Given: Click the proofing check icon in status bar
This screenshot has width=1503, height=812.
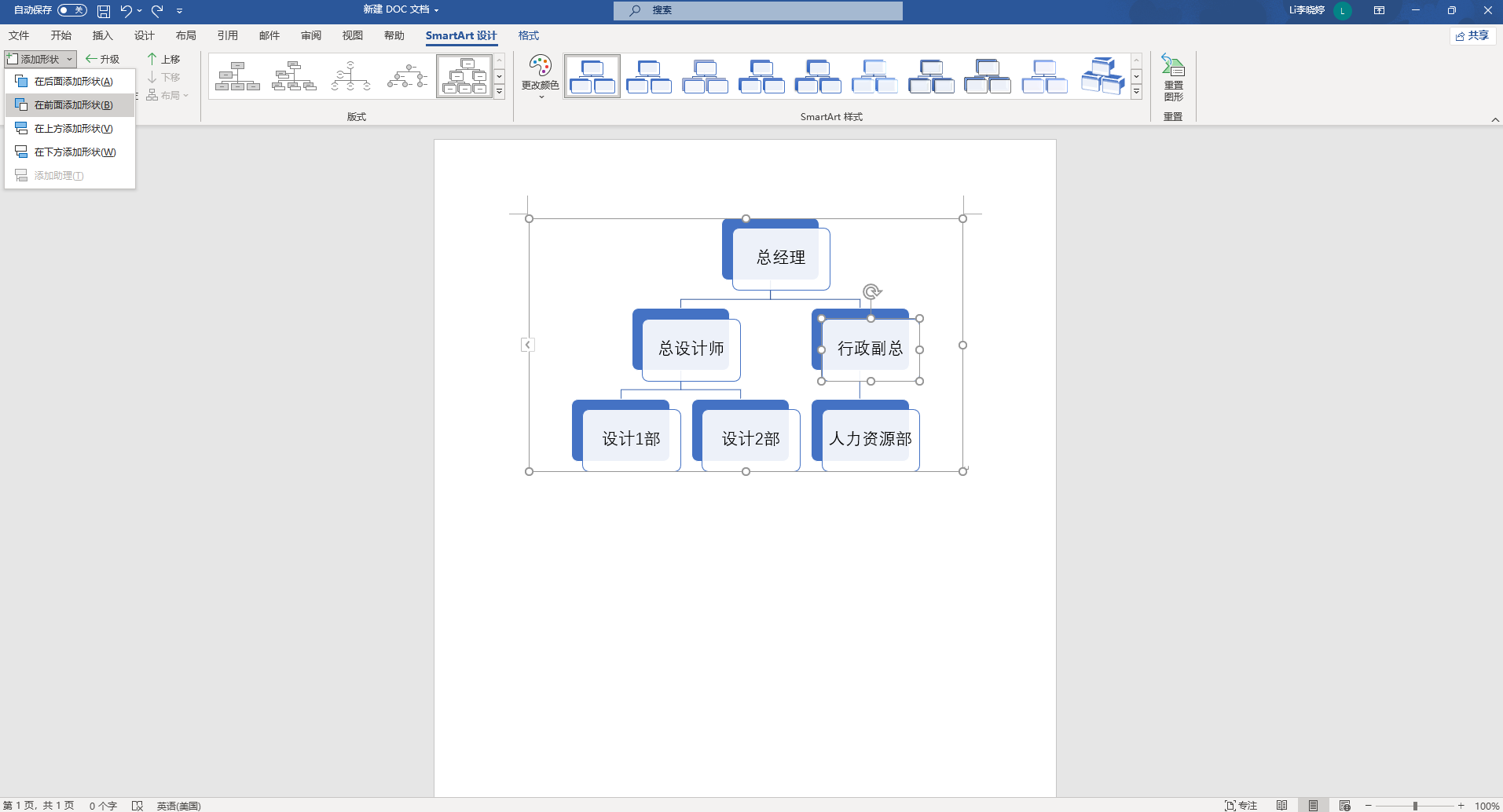Looking at the screenshot, I should click(137, 805).
